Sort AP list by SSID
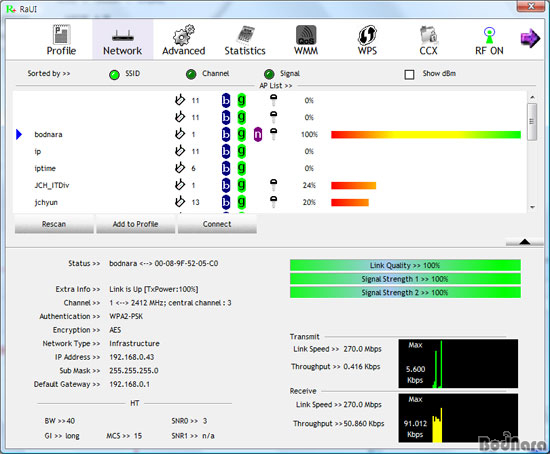550x454 pixels. point(114,74)
